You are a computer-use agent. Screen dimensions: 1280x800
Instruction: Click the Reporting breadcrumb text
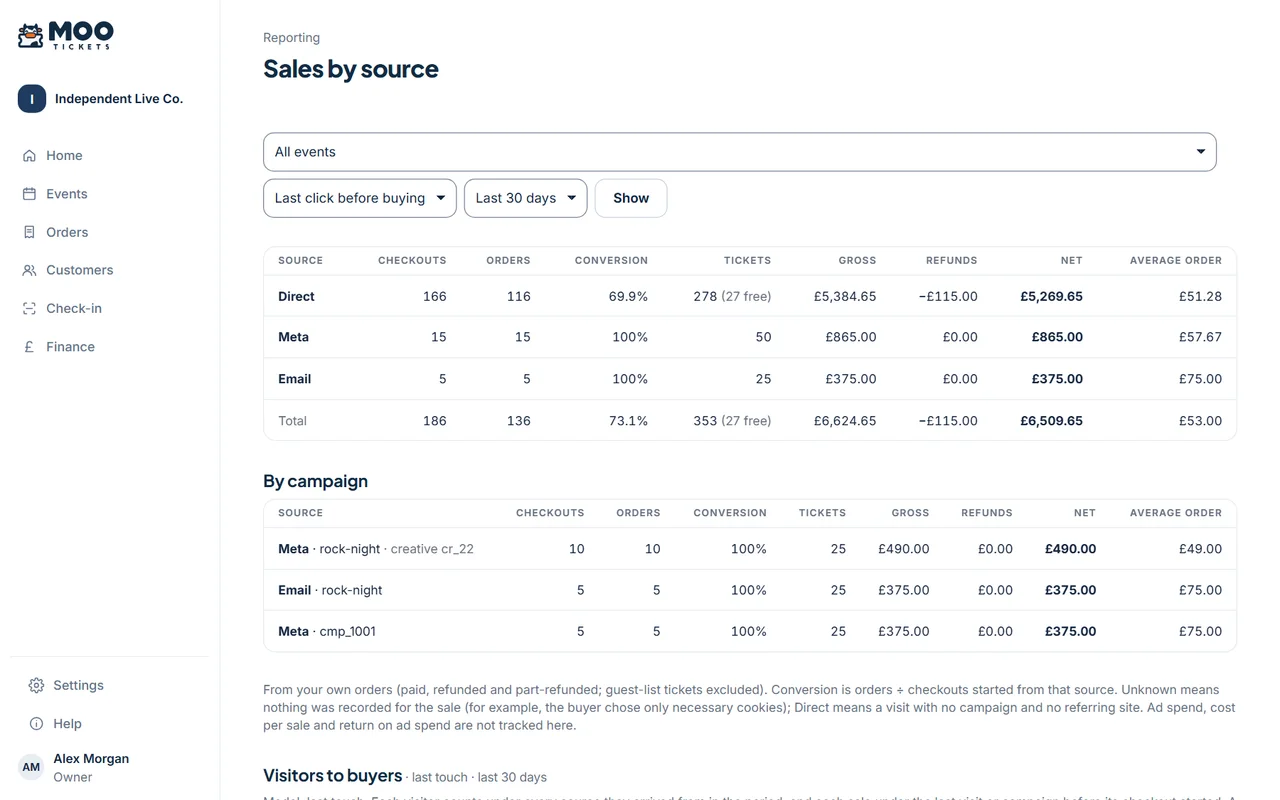pyautogui.click(x=291, y=38)
